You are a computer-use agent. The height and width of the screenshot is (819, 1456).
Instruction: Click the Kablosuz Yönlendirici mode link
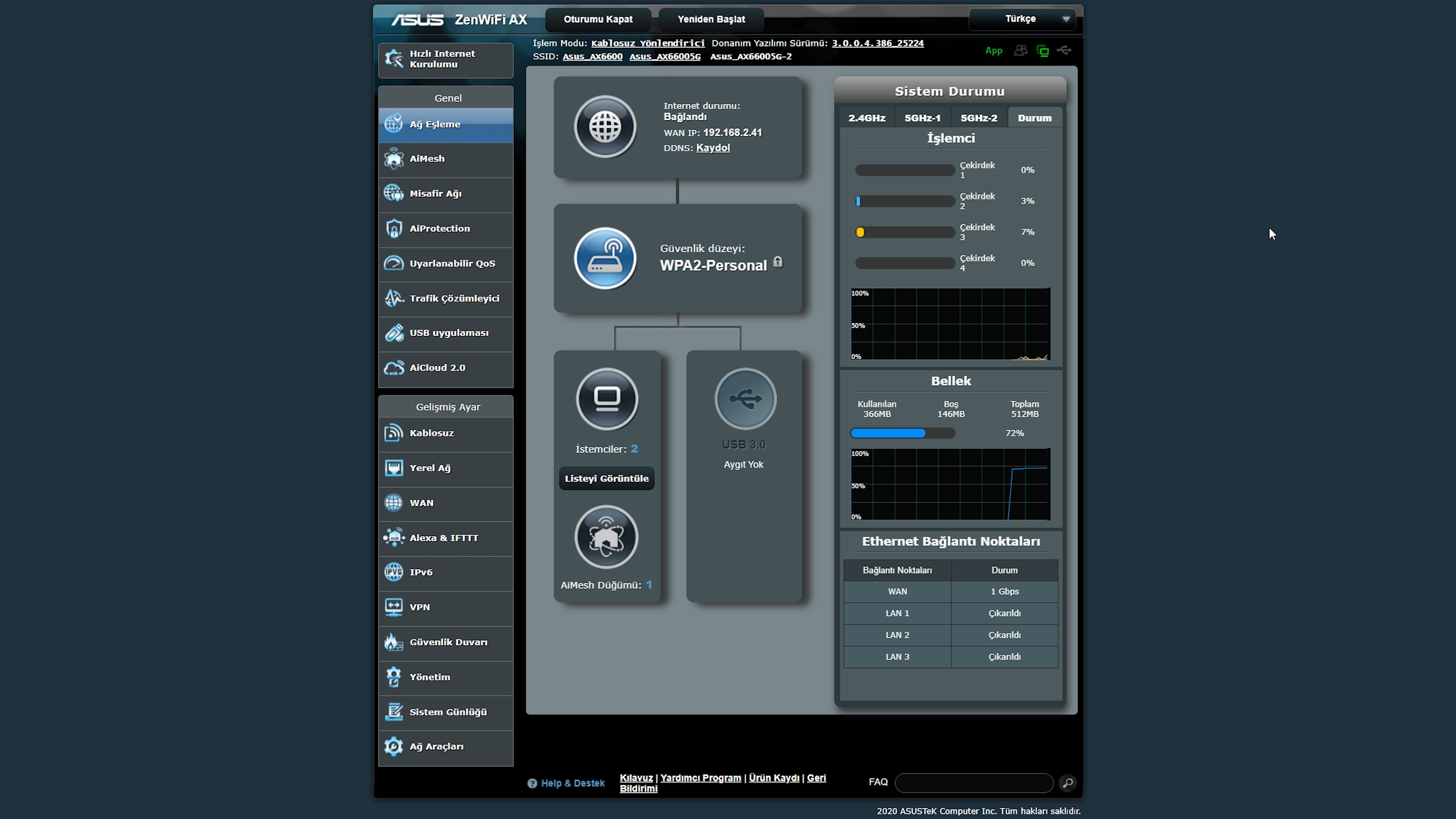tap(648, 44)
